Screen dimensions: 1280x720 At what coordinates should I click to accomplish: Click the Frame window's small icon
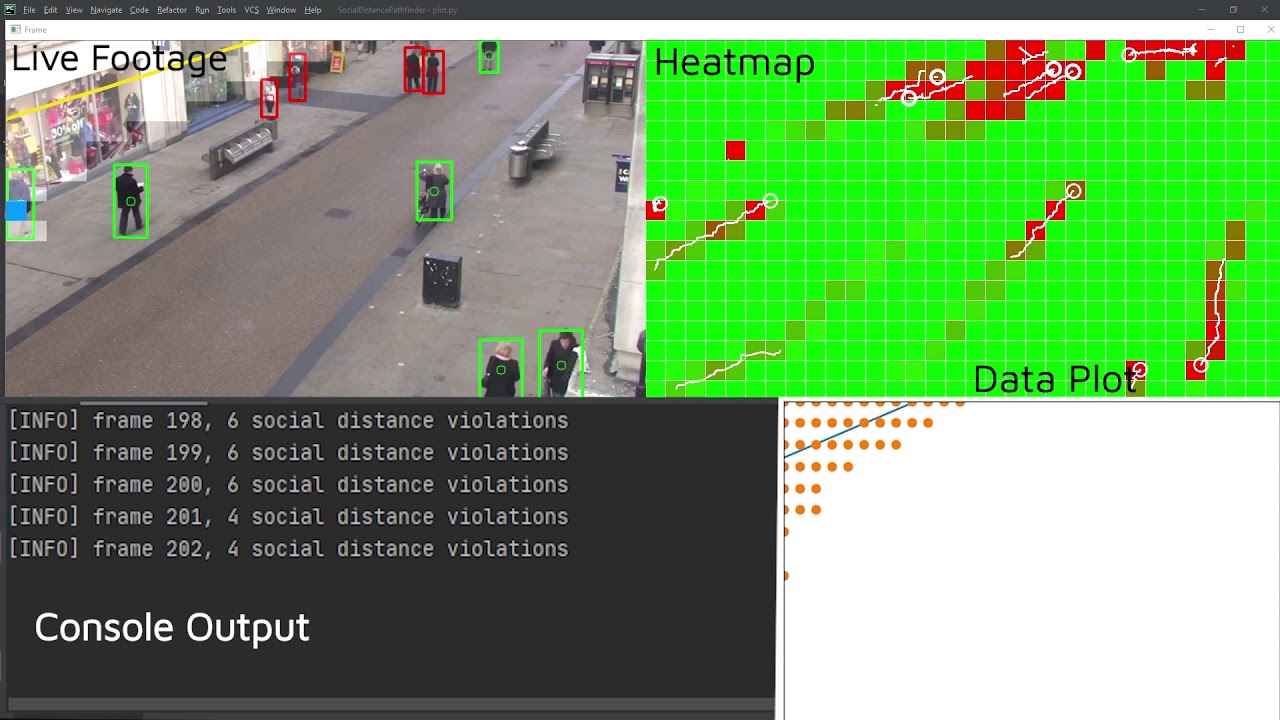click(x=14, y=30)
